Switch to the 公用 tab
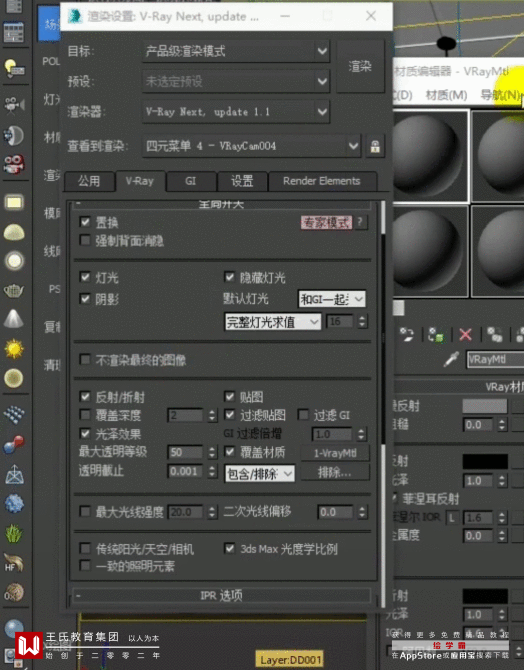This screenshot has width=524, height=670. tap(89, 181)
